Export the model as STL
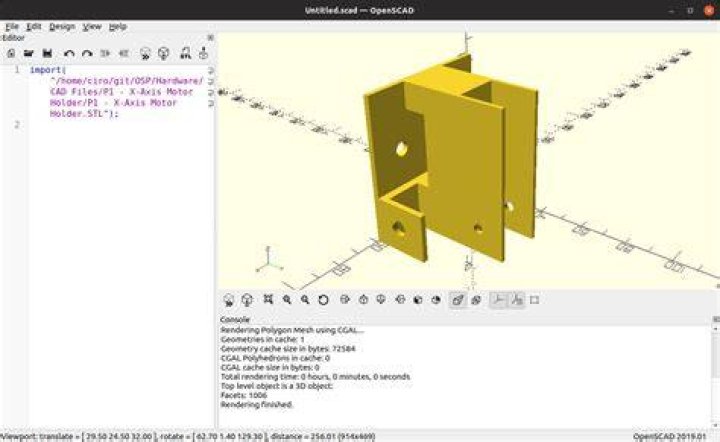 186,54
